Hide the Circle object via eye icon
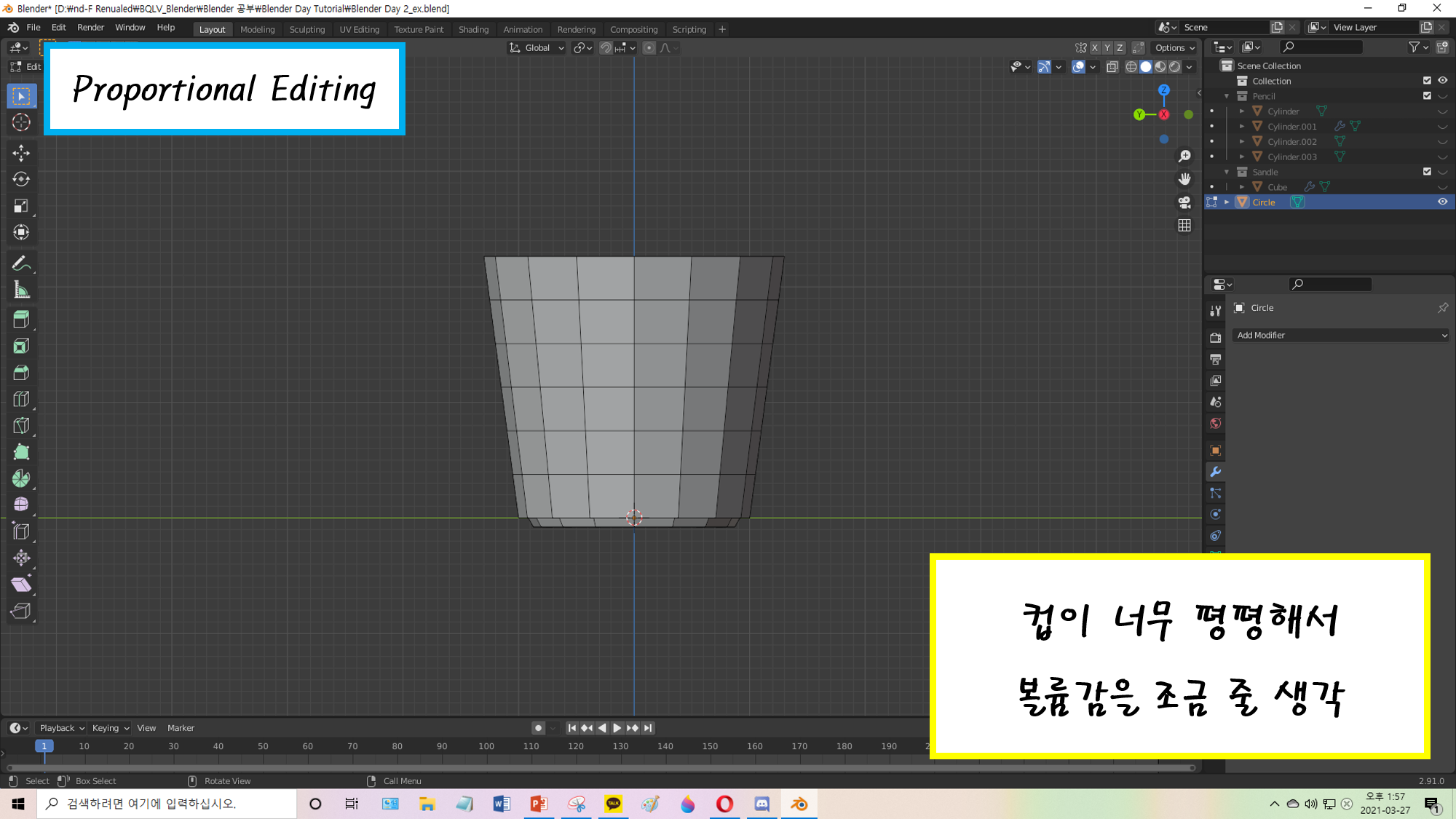 tap(1442, 202)
